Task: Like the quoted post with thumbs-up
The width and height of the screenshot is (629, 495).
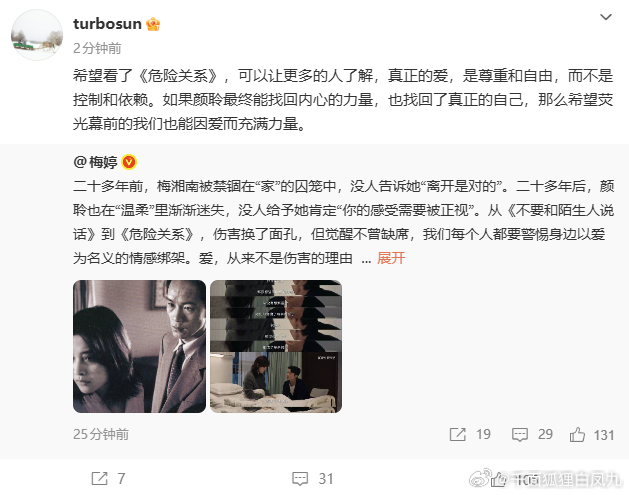Action: click(x=577, y=434)
